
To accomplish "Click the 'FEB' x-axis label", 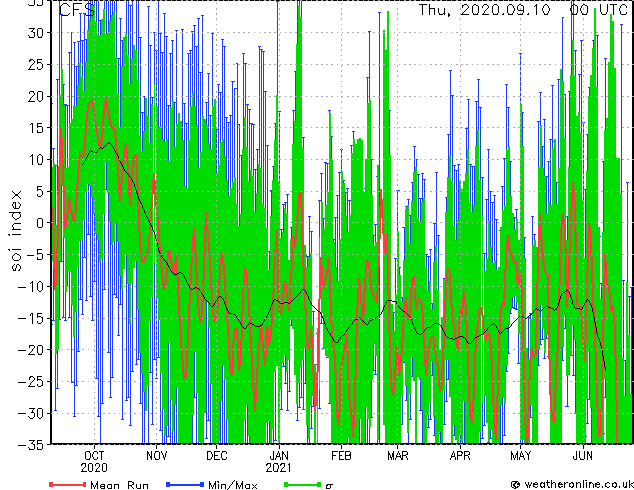I will click(341, 456).
